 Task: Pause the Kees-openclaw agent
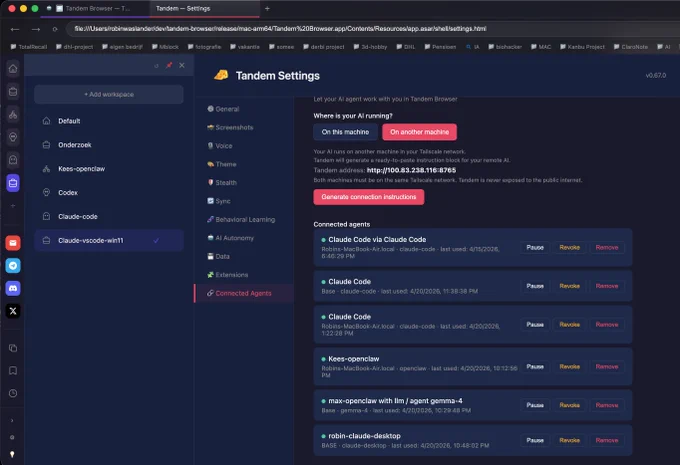pyautogui.click(x=535, y=367)
